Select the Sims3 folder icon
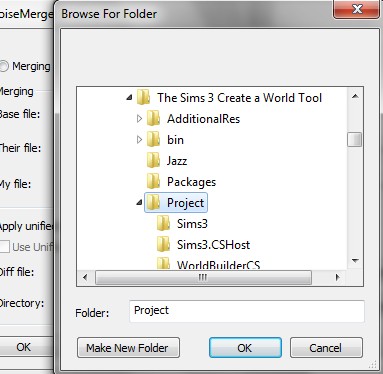383x374 pixels. click(x=163, y=223)
